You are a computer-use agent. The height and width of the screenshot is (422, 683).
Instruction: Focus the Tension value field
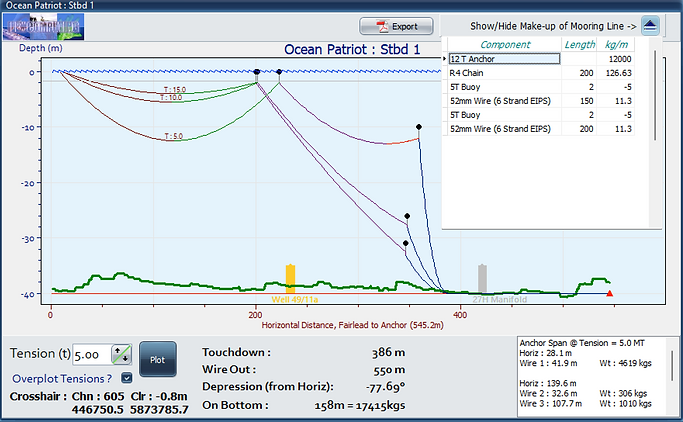tap(92, 354)
